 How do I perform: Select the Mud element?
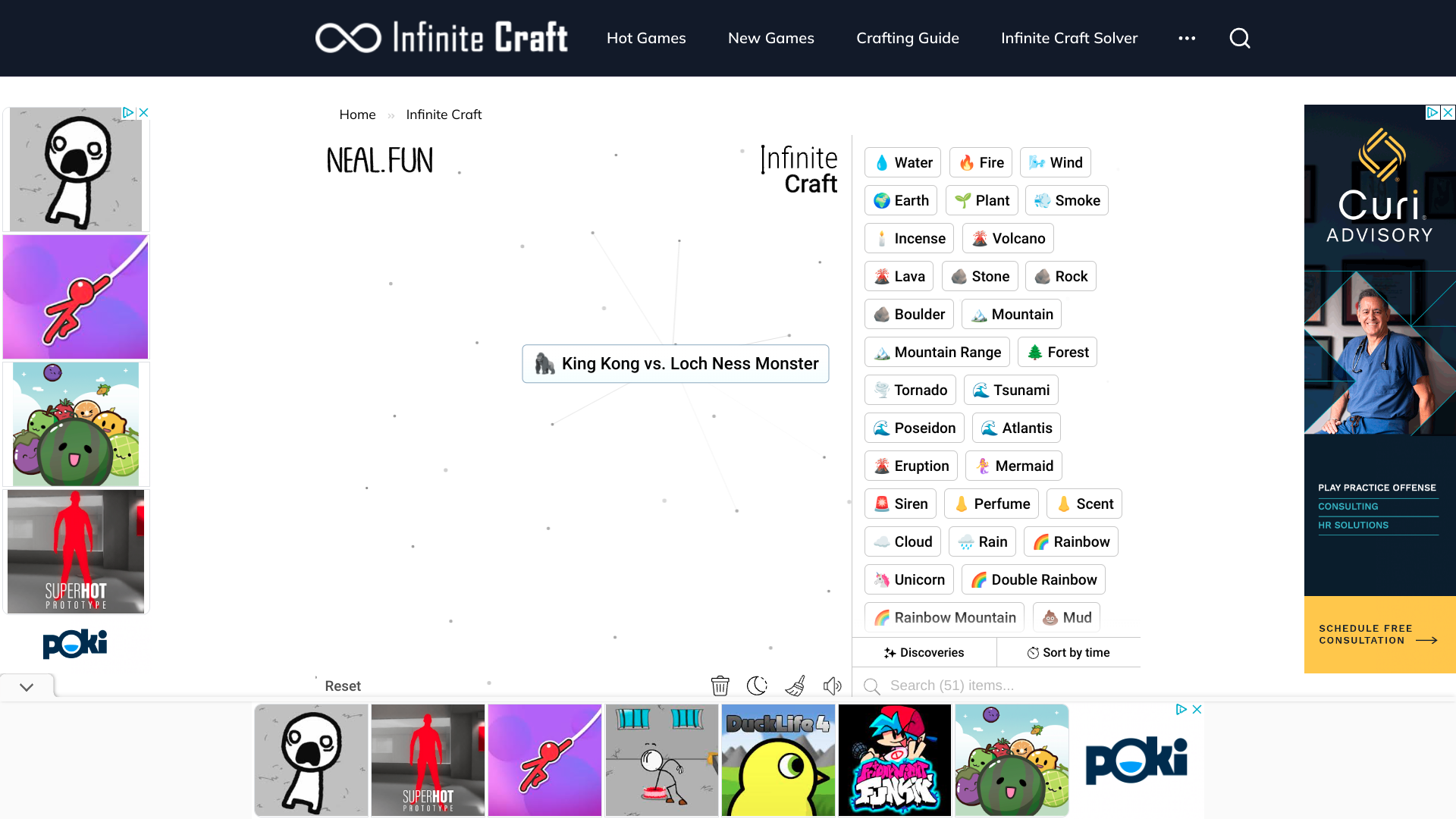click(1066, 617)
